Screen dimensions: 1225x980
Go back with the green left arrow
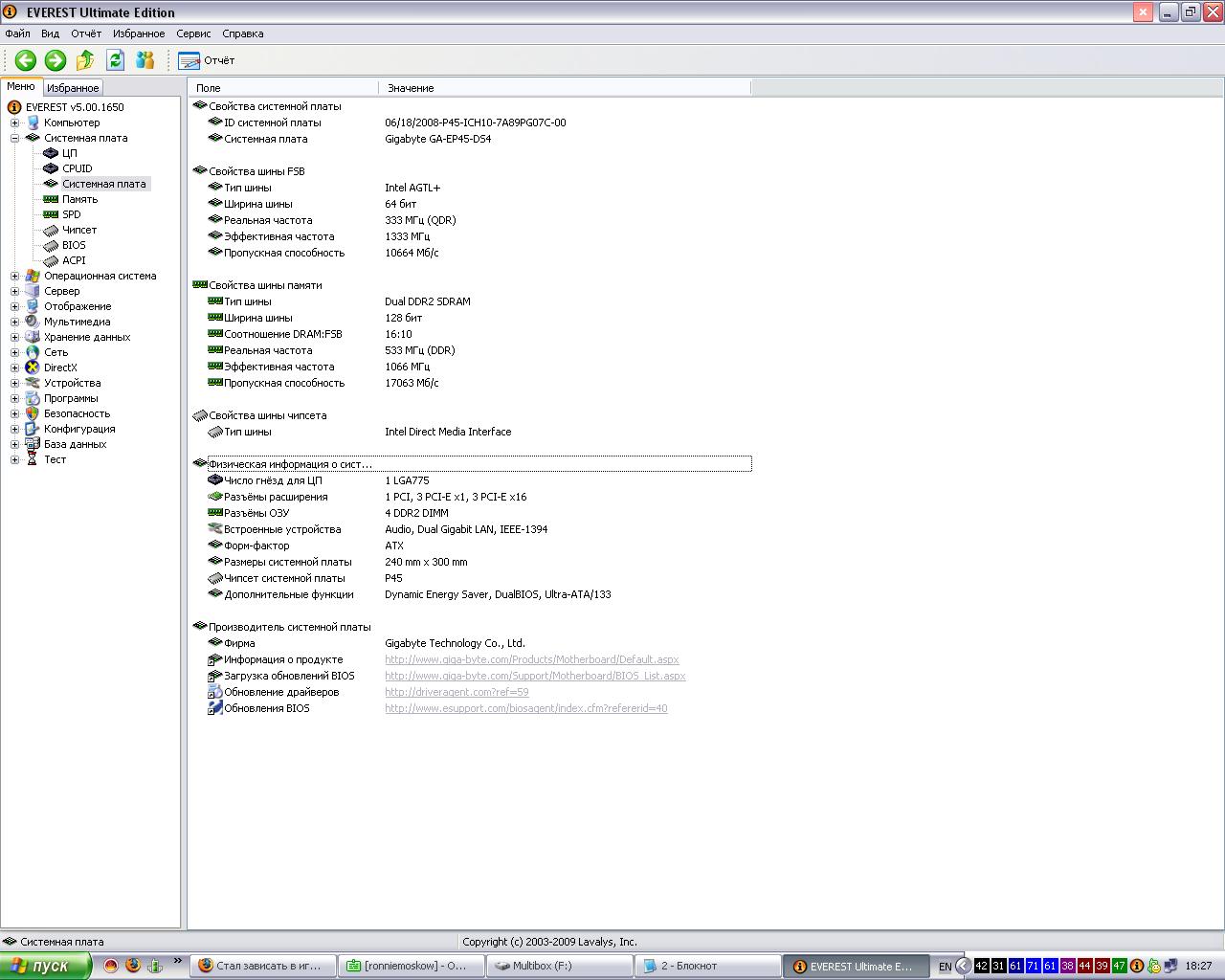[26, 60]
